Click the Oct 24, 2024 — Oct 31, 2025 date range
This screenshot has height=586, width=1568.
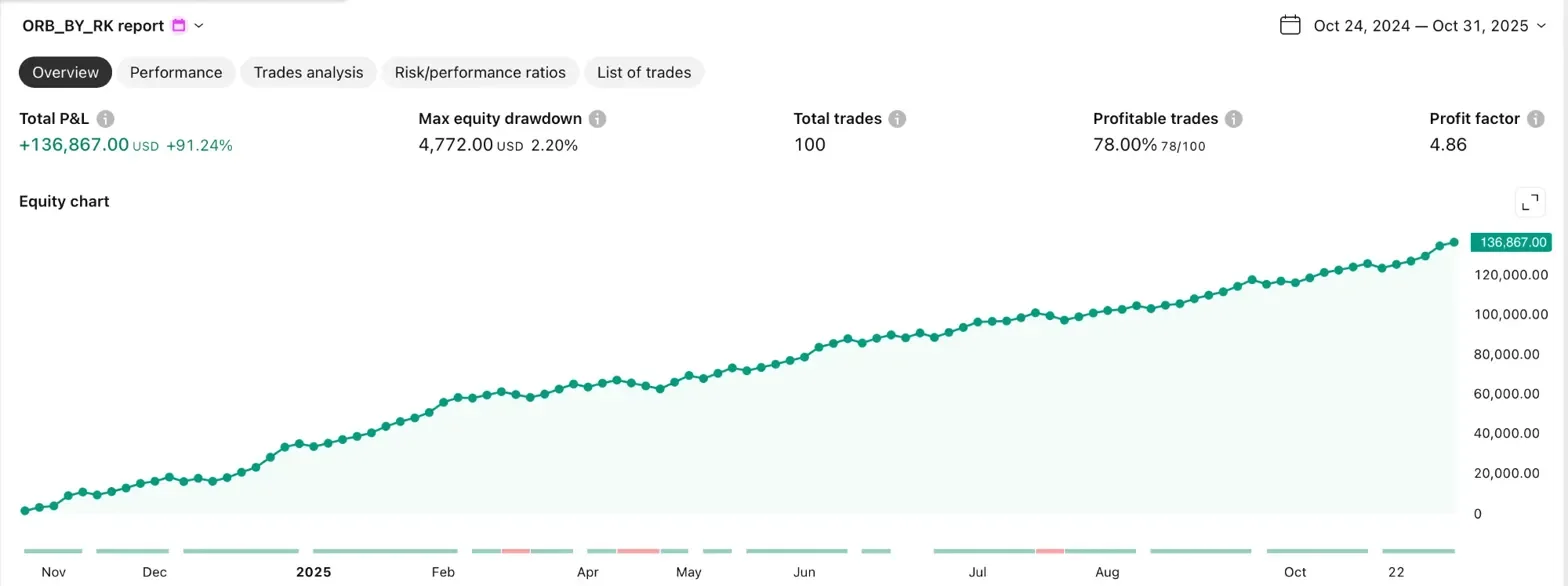click(1421, 26)
